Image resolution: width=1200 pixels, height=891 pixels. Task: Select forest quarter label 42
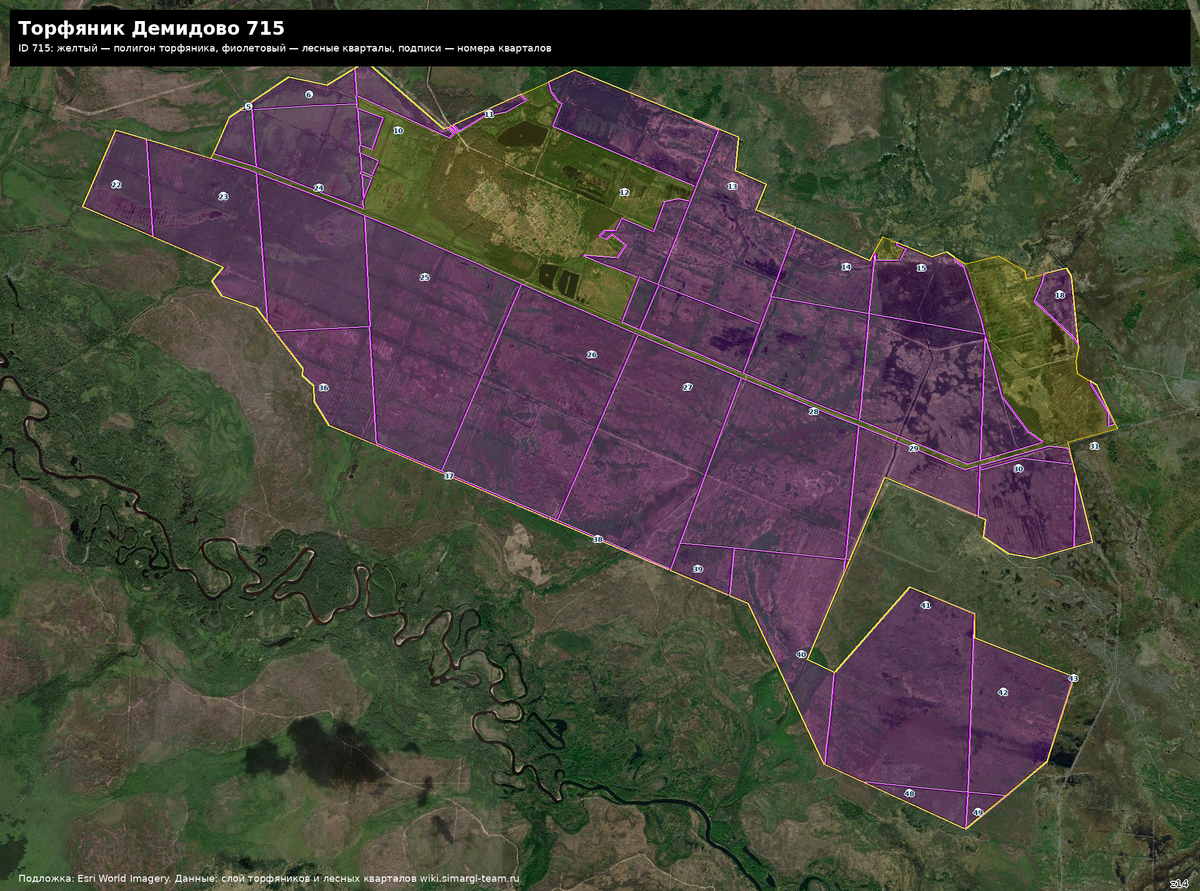click(1002, 692)
